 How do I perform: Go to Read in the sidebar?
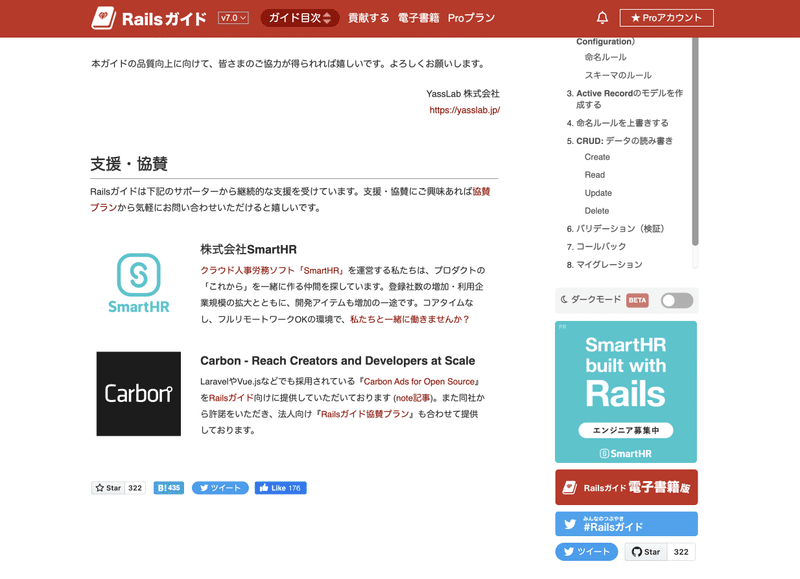pyautogui.click(x=595, y=174)
